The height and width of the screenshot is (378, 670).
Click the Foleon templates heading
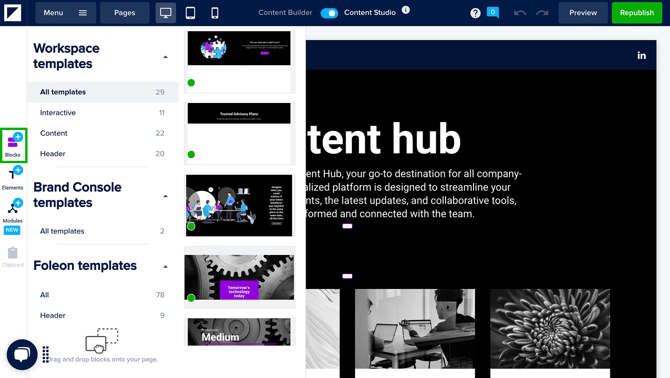tap(85, 266)
